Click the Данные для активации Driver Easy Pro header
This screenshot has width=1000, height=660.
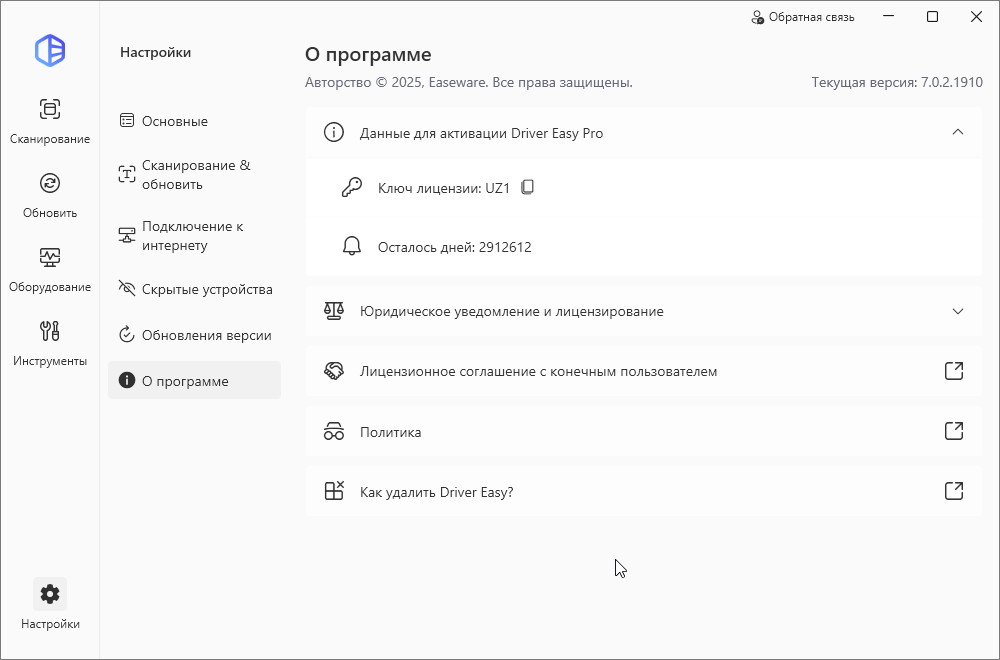pyautogui.click(x=643, y=133)
